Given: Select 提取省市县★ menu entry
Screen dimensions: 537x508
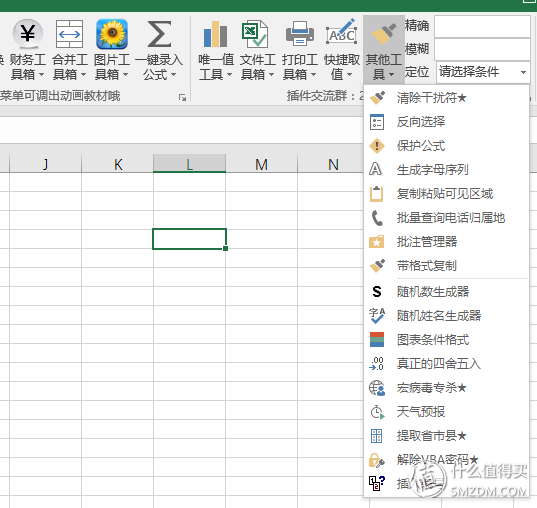Looking at the screenshot, I should [446, 436].
